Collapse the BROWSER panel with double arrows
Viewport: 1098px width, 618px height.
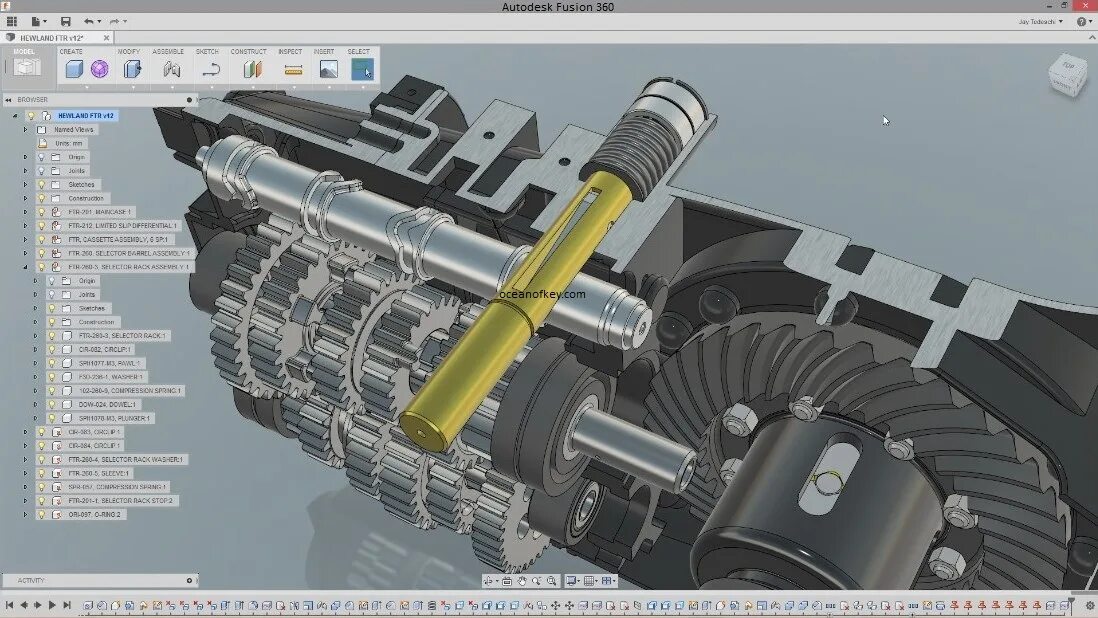[8, 100]
